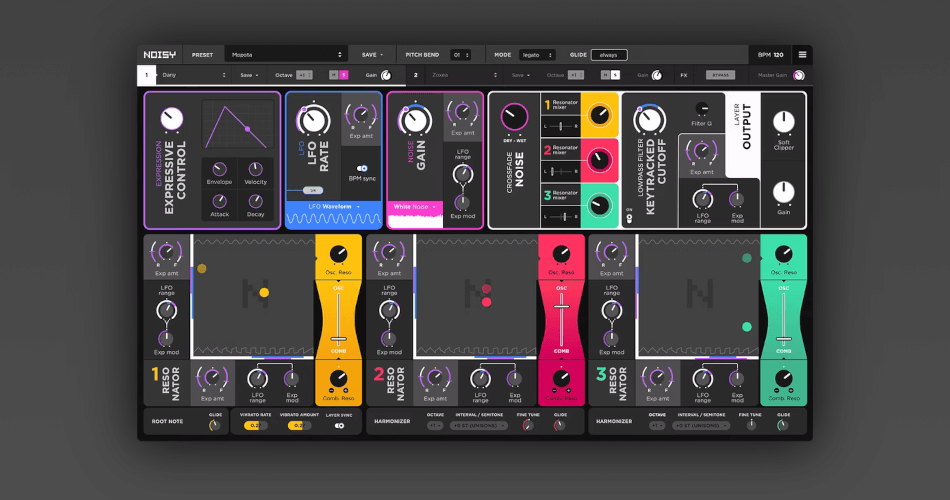Click the yellow Resonator 1 mixer knob
Screen dimensions: 950x500
[x=598, y=116]
